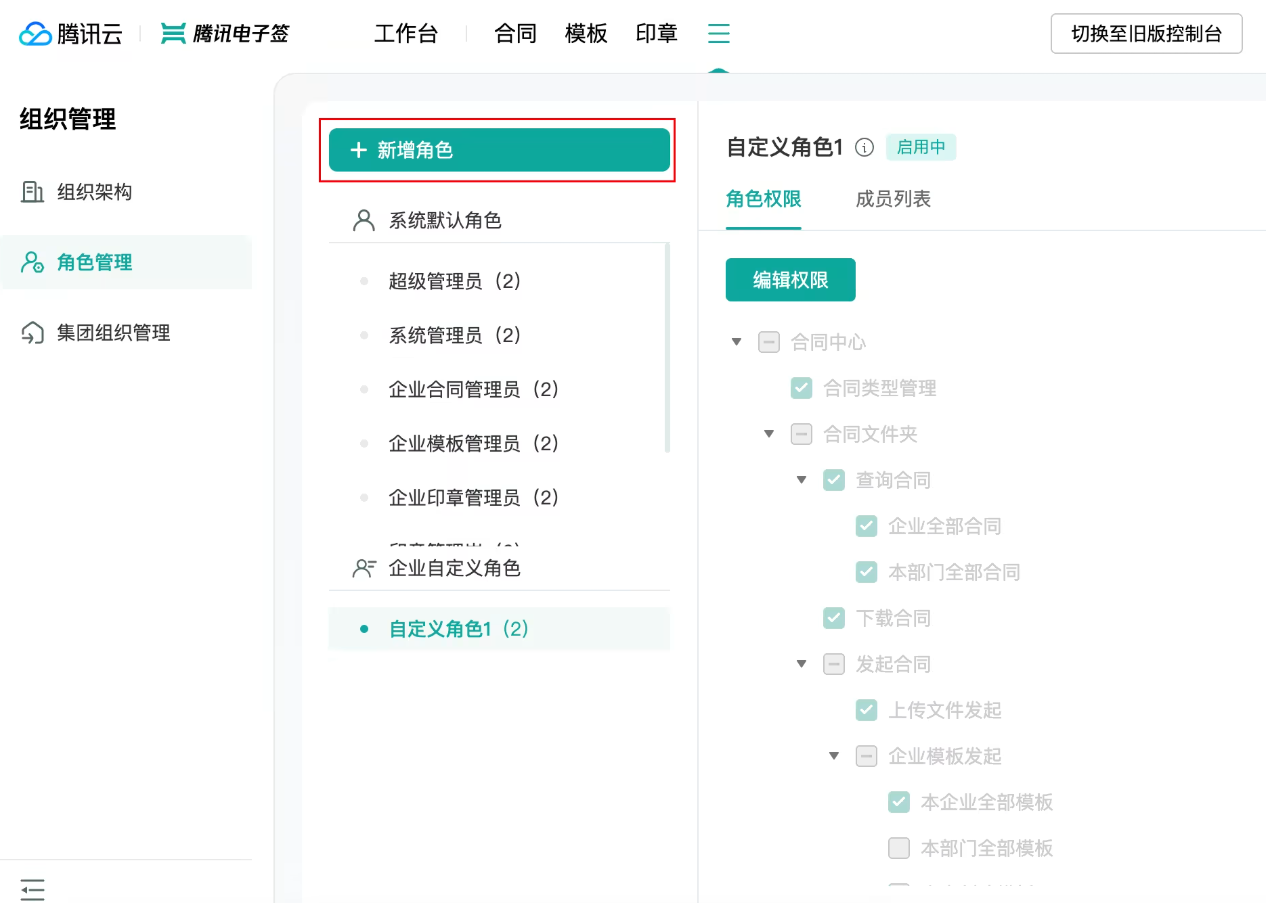Switch to the 成员列表 tab
The height and width of the screenshot is (903, 1266).
tap(893, 199)
